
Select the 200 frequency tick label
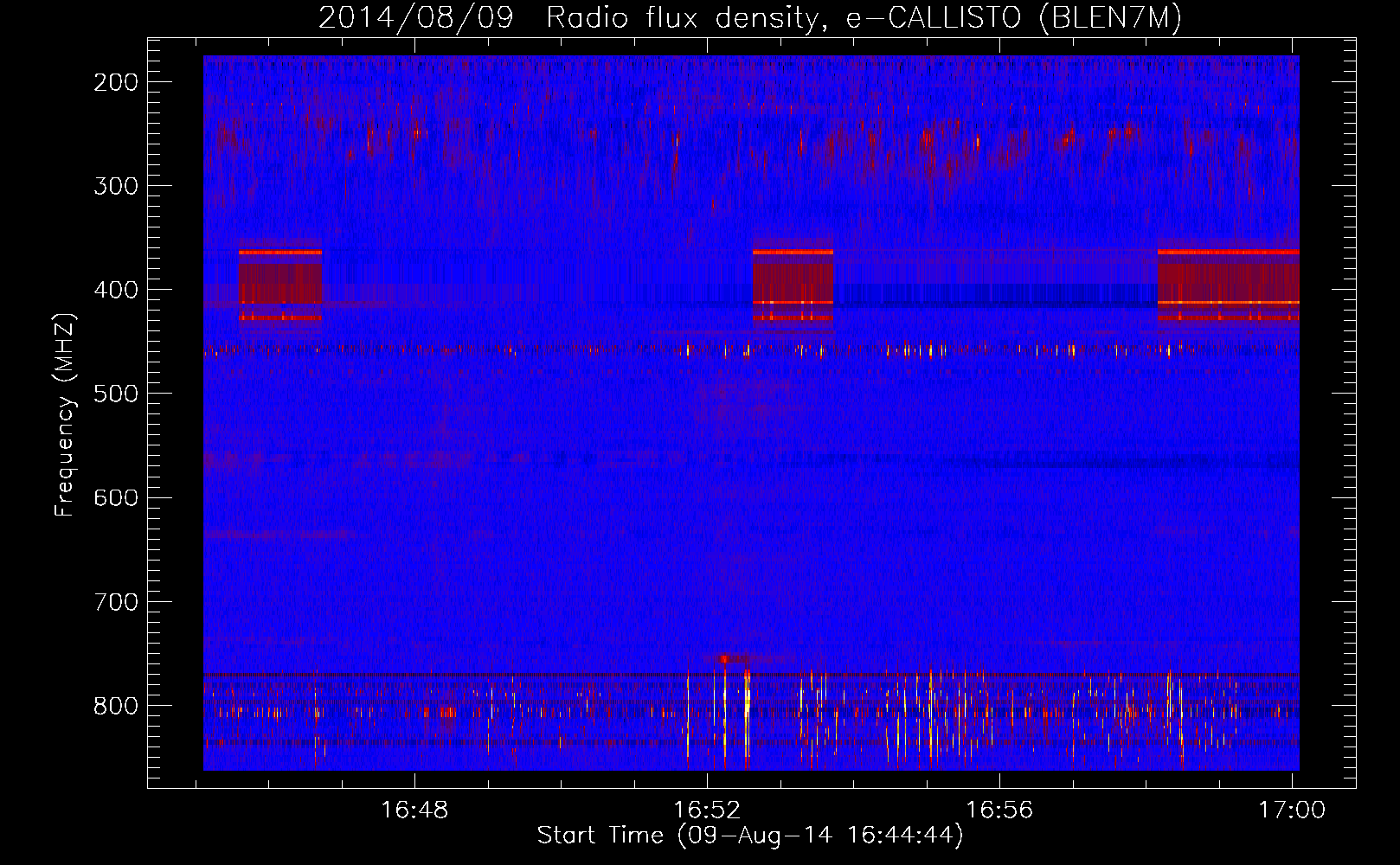coord(115,82)
